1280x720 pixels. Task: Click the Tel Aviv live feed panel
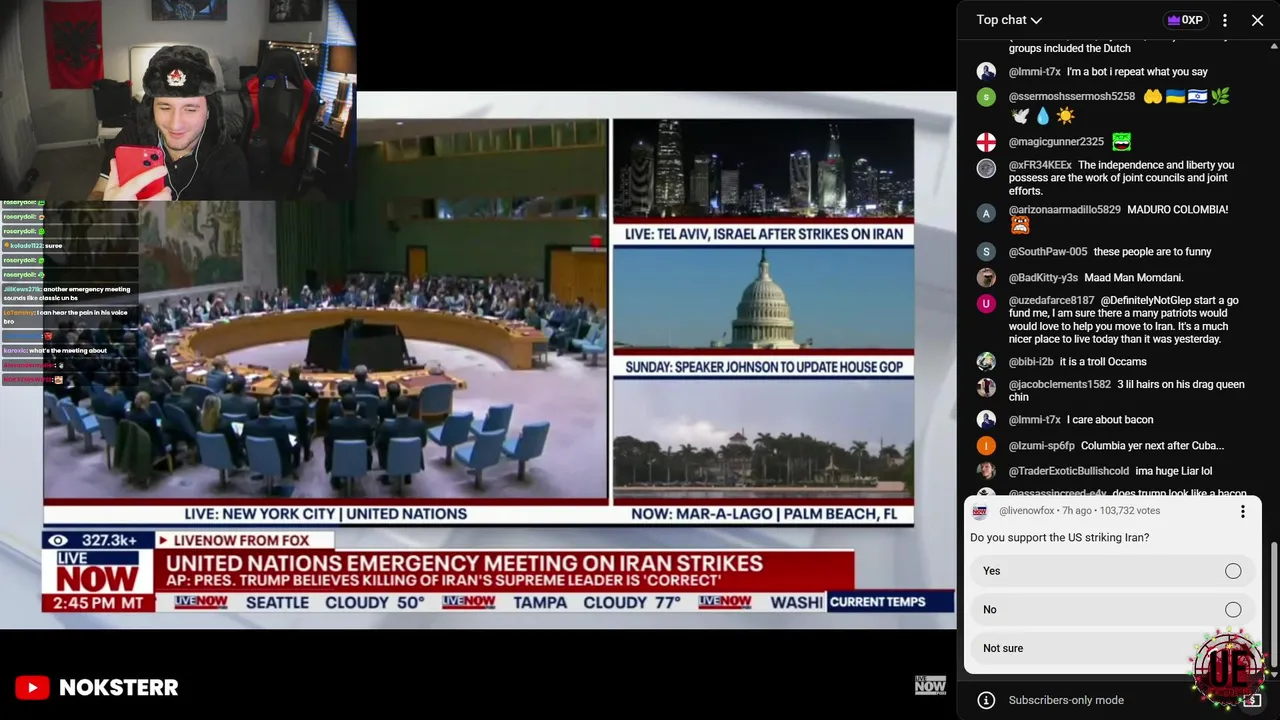pos(763,170)
